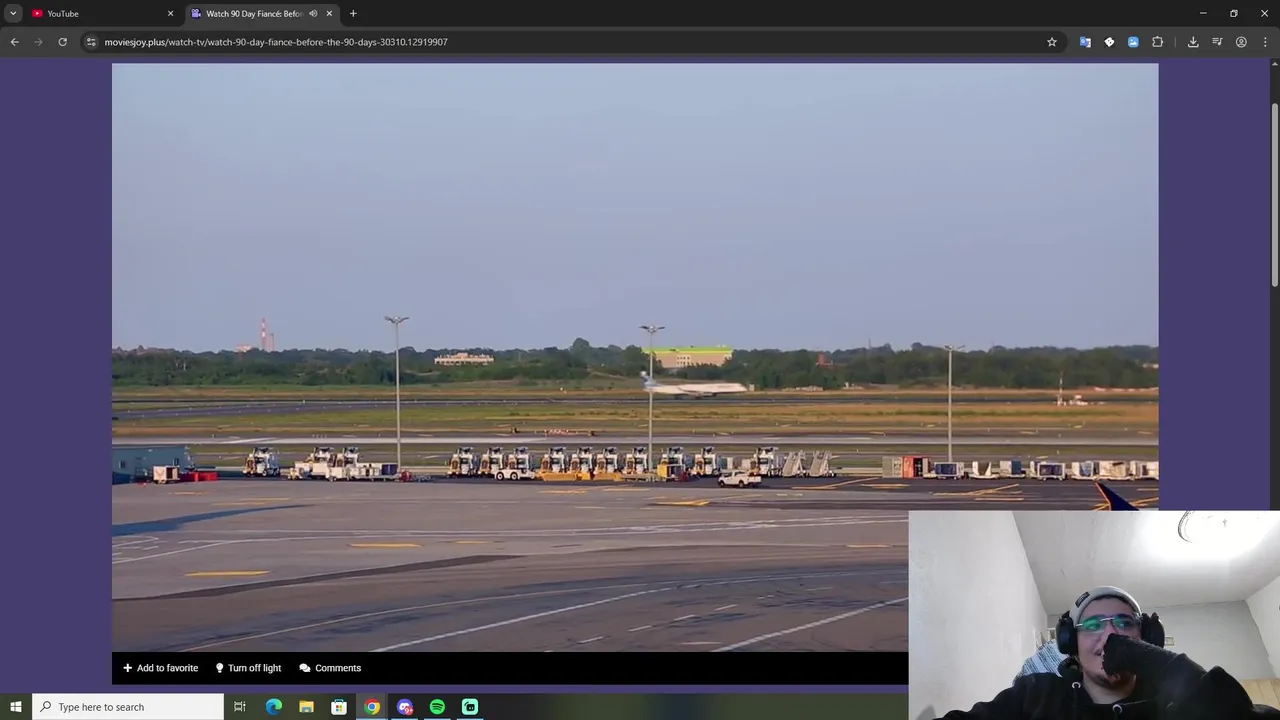Open the Extensions puzzle menu
Screen dimensions: 1280x720
[1157, 42]
